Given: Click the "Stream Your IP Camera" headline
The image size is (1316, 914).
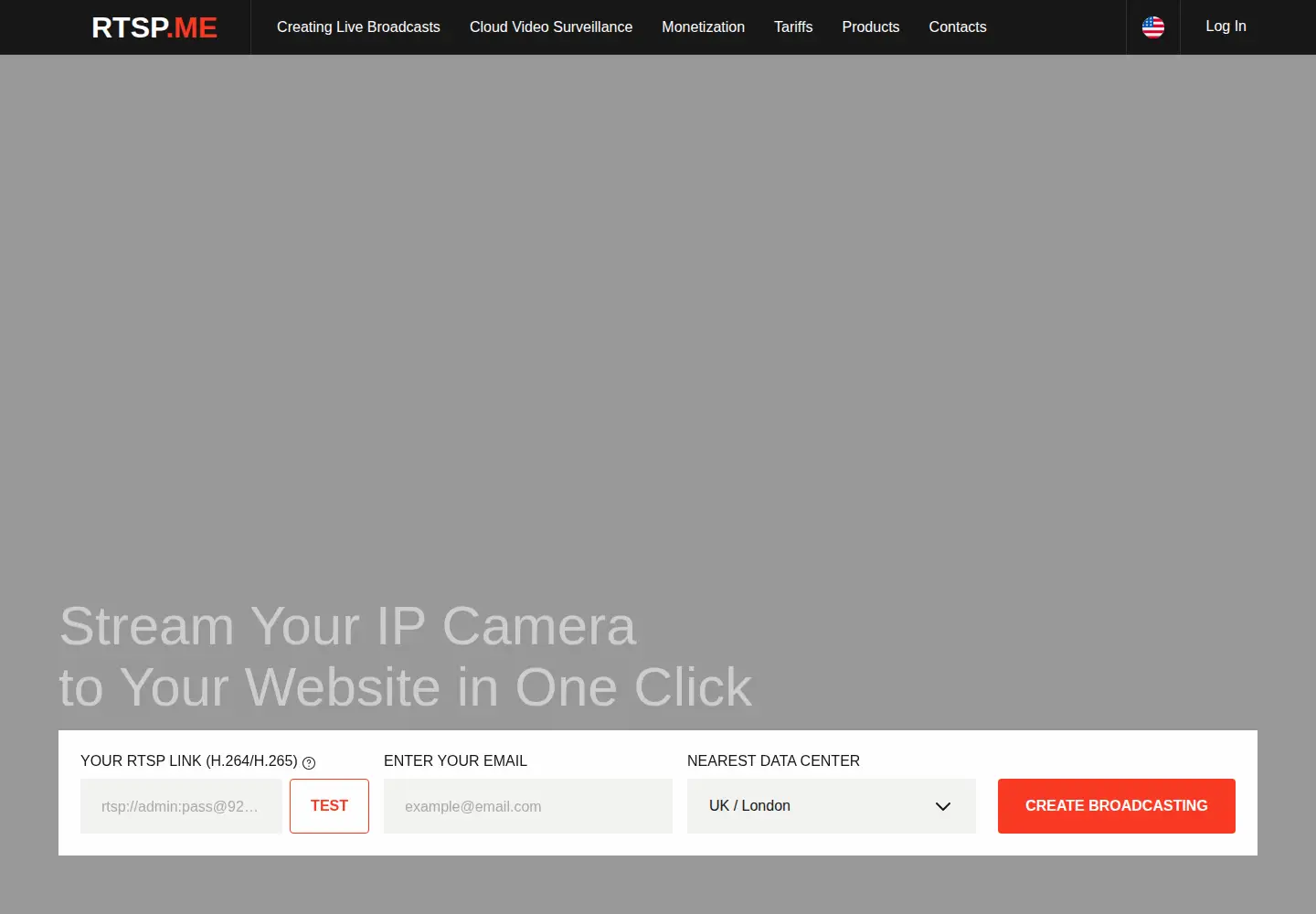Looking at the screenshot, I should point(347,627).
